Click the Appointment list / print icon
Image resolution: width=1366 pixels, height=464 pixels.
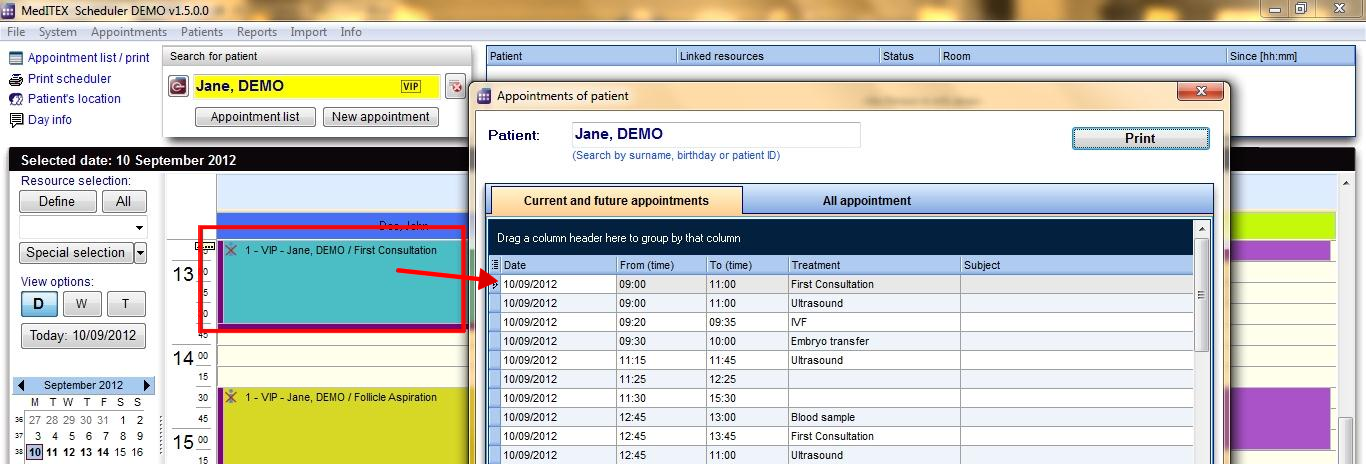point(16,58)
